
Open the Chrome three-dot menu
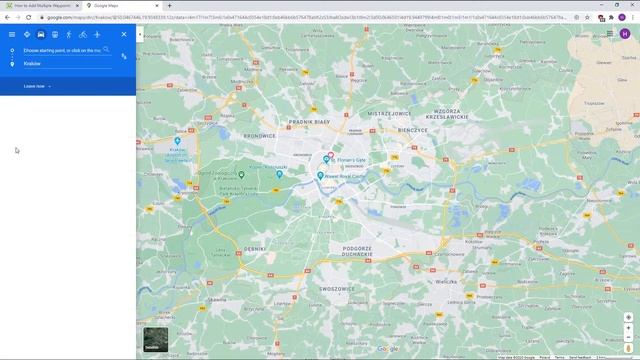point(633,18)
